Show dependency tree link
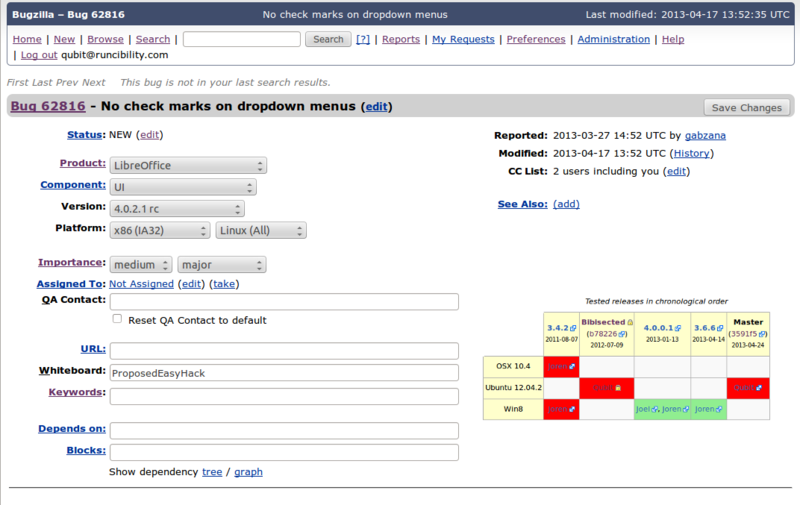The image size is (800, 505). [212, 472]
